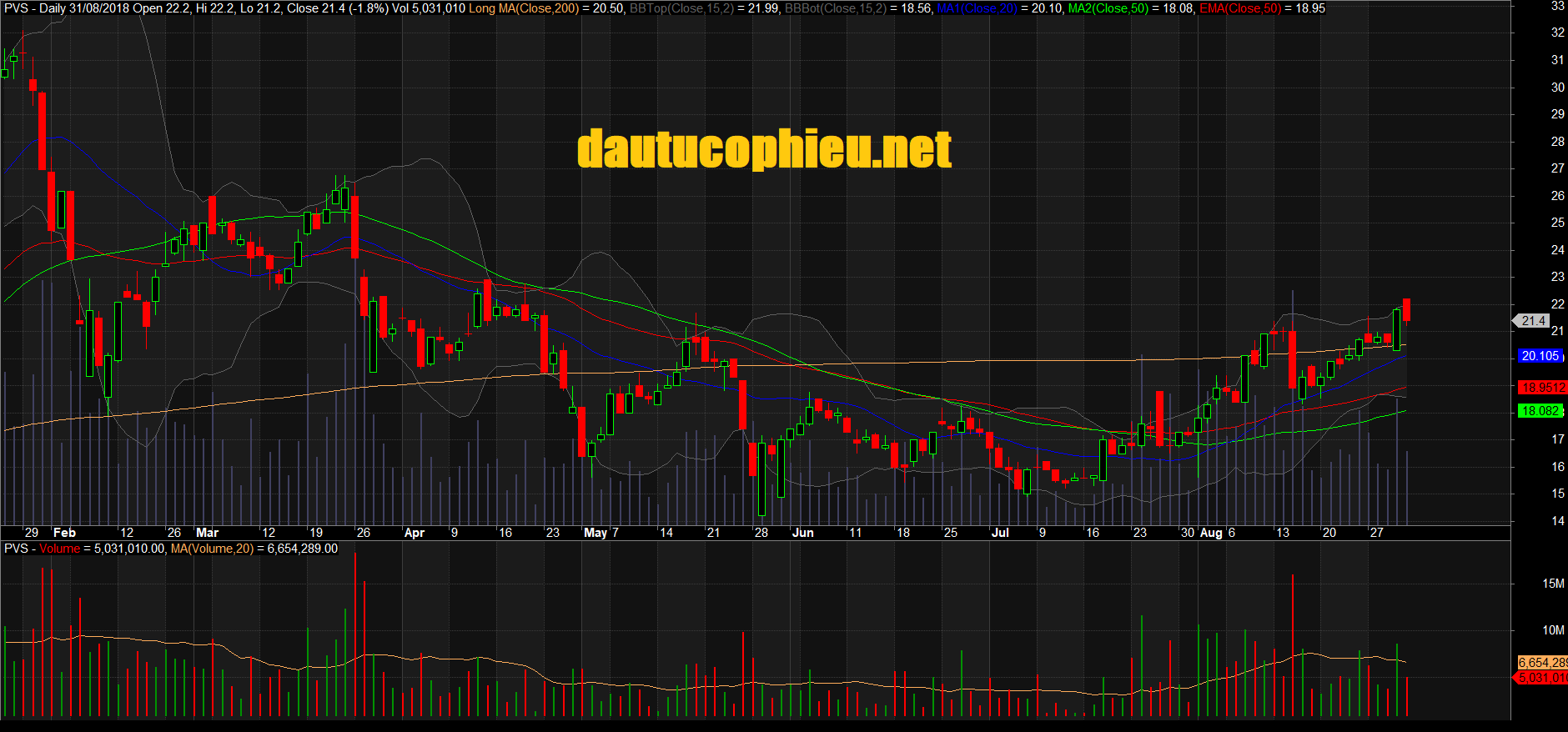Click the 11 date marker in June
This screenshot has height=732, width=1568.
point(855,533)
